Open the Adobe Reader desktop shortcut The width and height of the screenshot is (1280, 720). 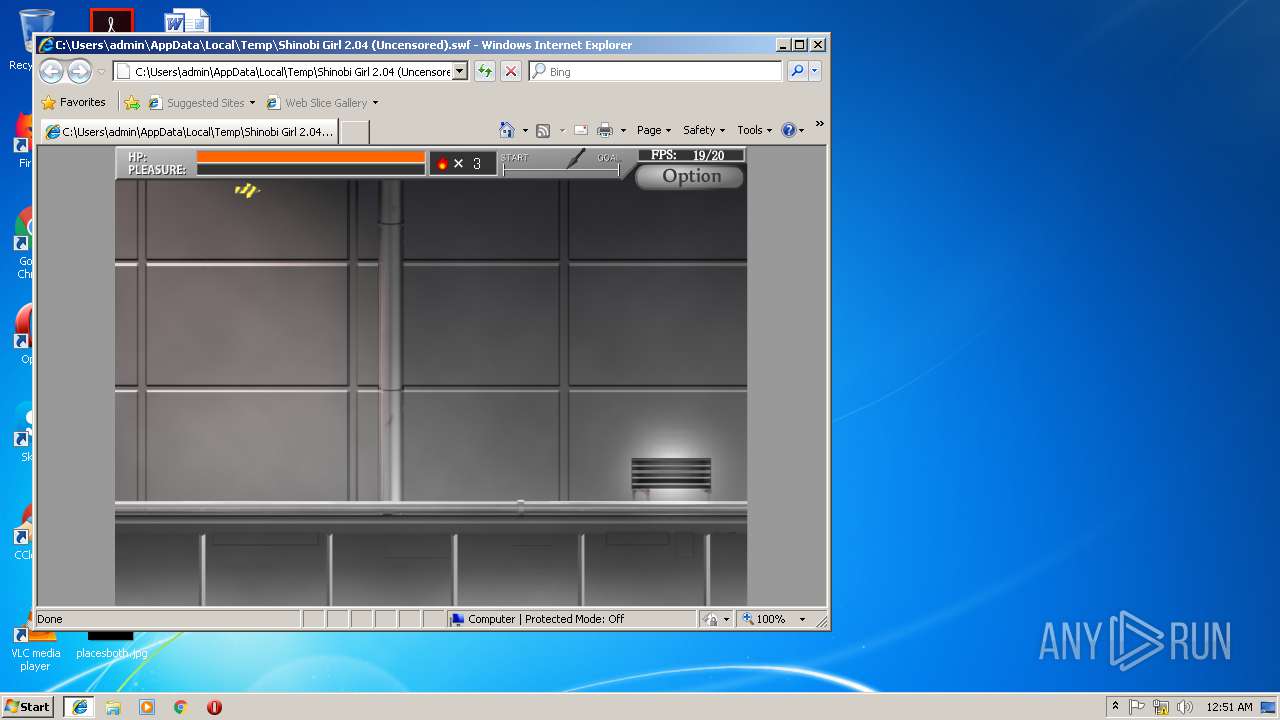[x=111, y=21]
